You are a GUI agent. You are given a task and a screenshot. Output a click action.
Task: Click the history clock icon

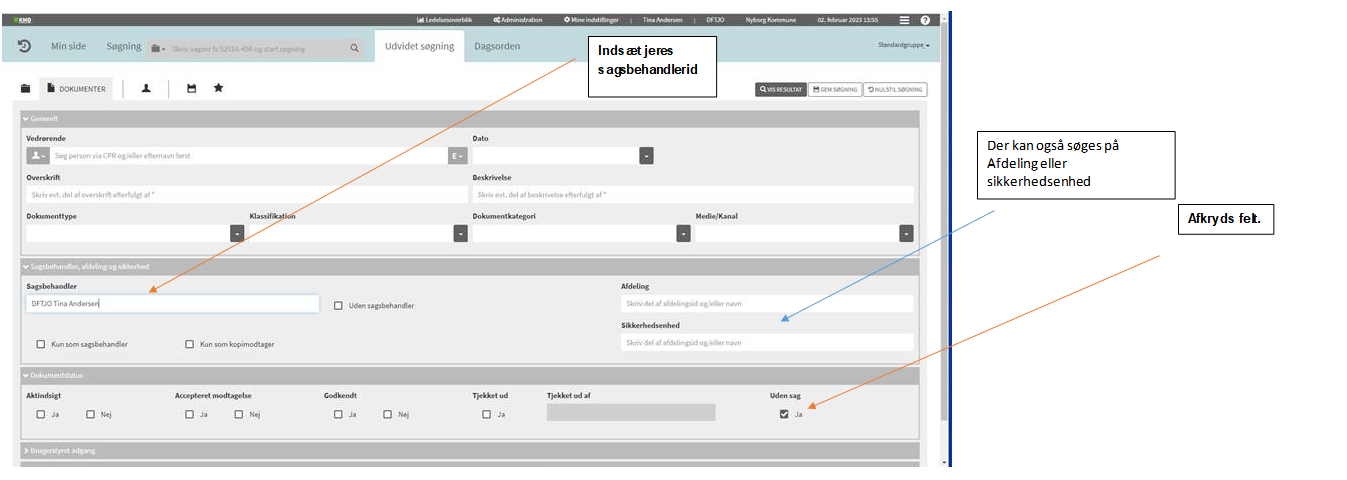coord(24,46)
